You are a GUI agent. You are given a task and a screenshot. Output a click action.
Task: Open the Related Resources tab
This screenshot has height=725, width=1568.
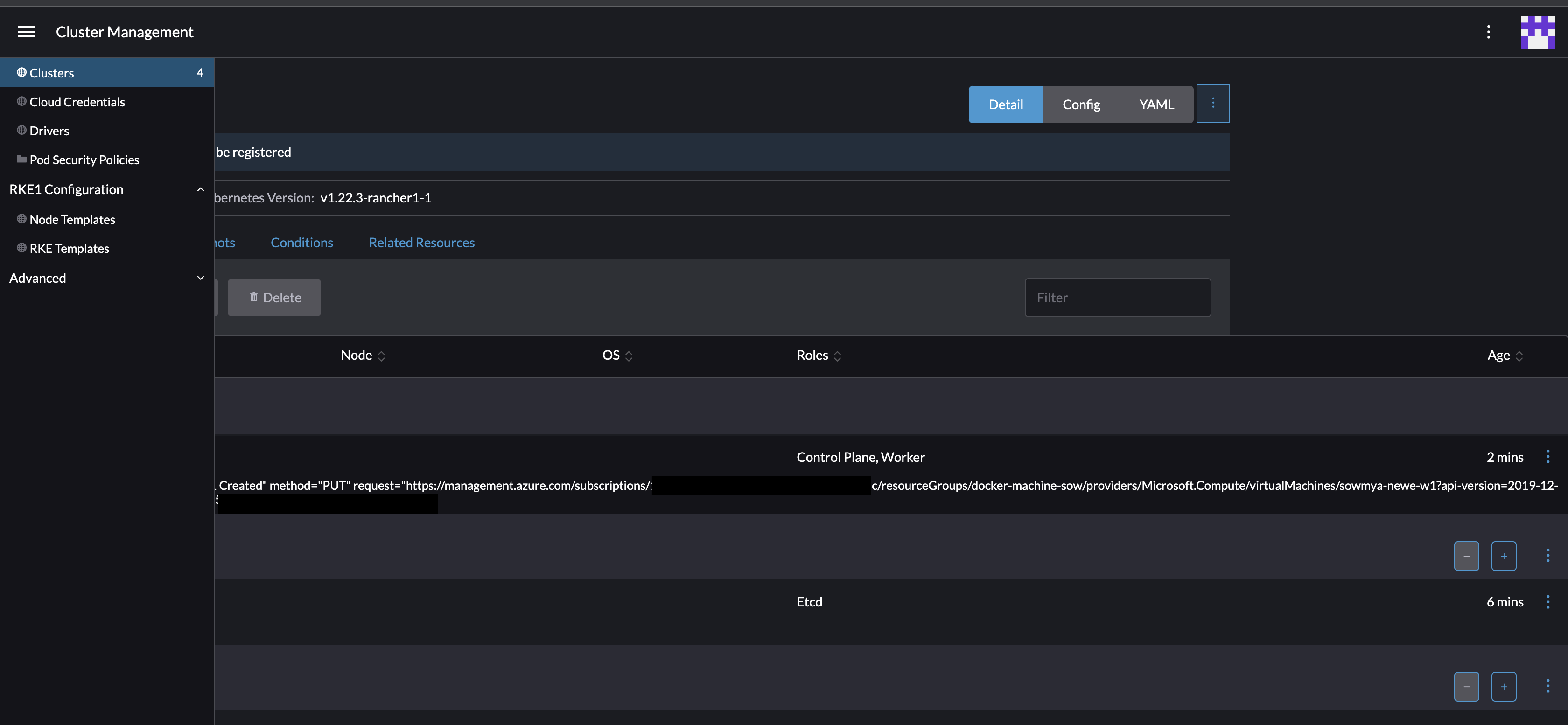coord(421,242)
